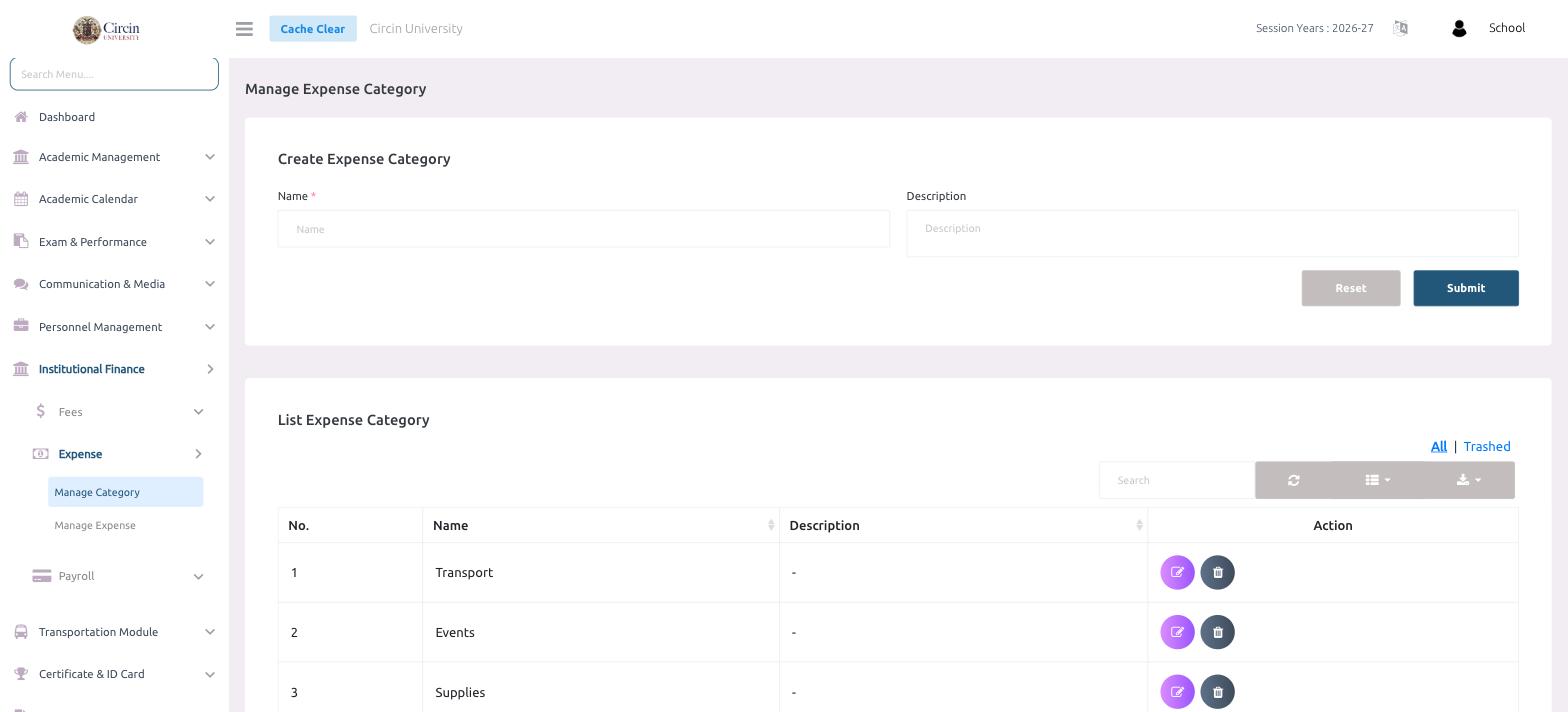
Task: Show All expense categories
Action: (1438, 446)
